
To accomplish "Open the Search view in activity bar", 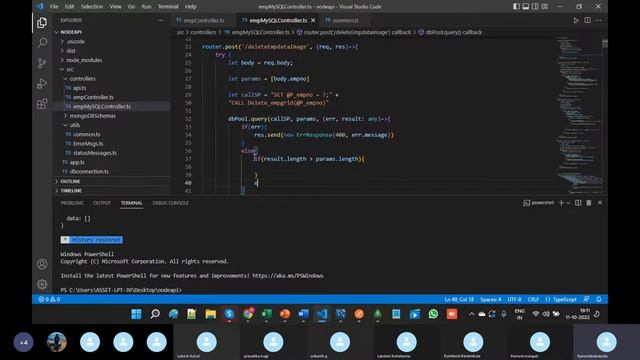I will [42, 42].
